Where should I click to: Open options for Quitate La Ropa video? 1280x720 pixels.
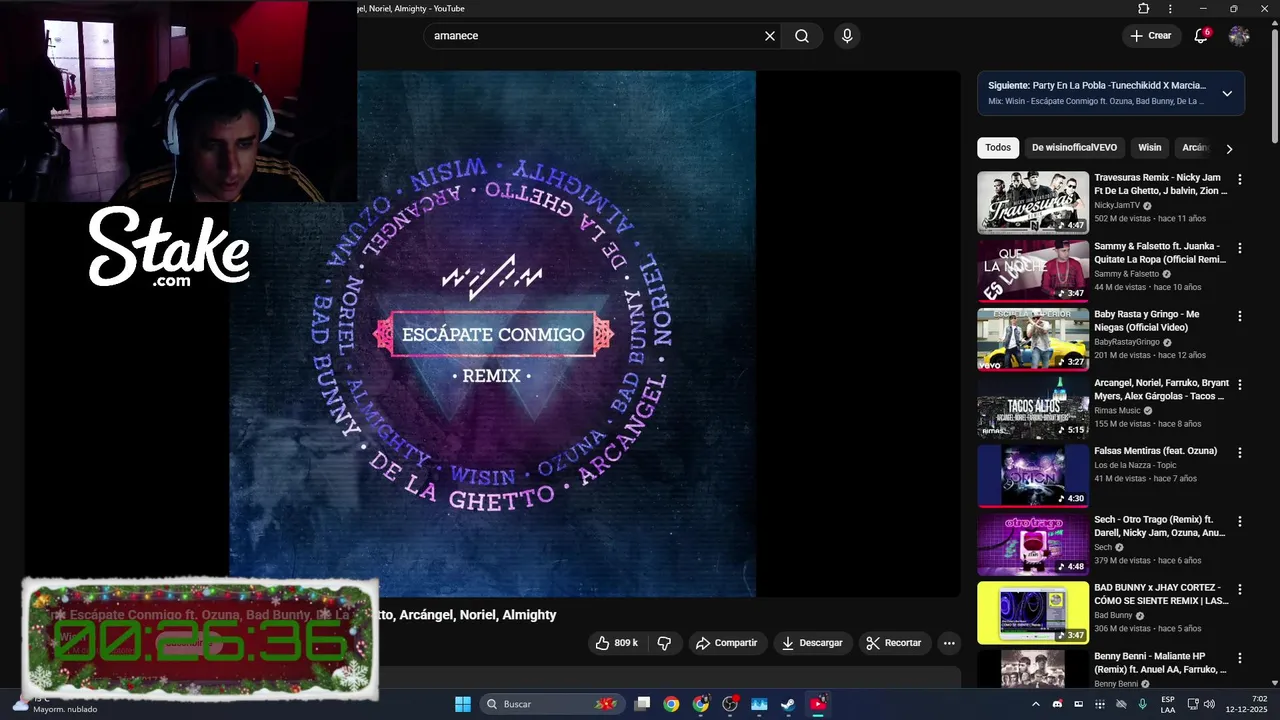point(1240,248)
